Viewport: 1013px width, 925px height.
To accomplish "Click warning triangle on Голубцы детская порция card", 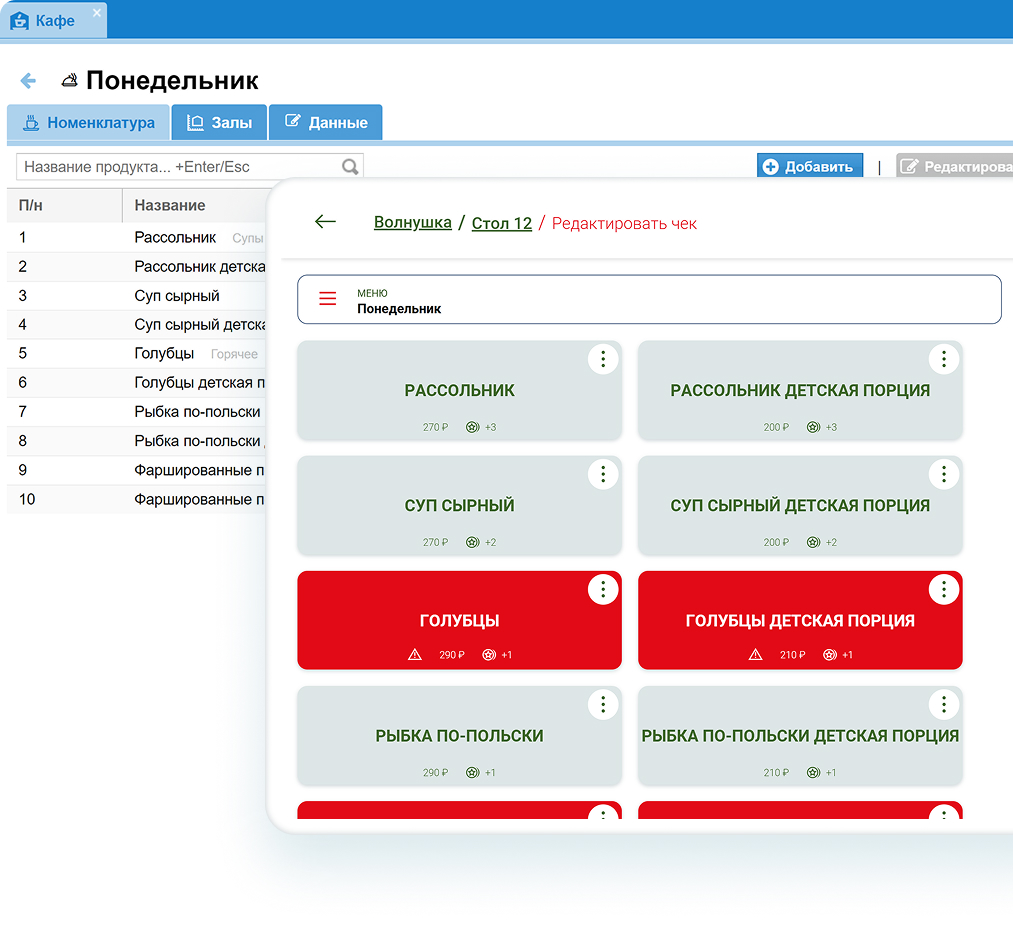I will (x=755, y=654).
